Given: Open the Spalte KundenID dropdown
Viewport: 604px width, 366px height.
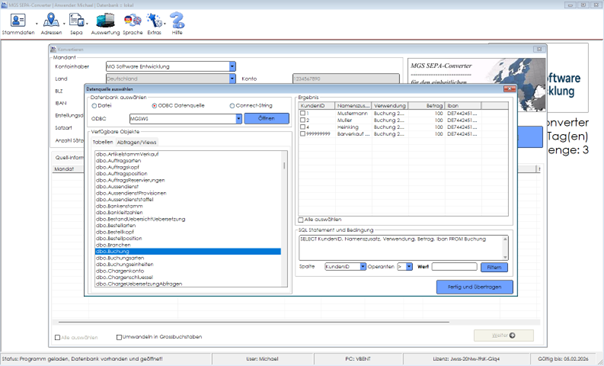Looking at the screenshot, I should click(363, 267).
